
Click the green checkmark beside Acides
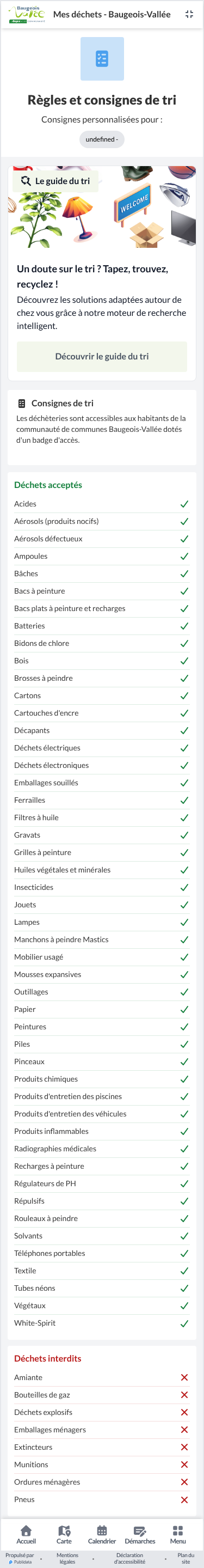point(184,504)
